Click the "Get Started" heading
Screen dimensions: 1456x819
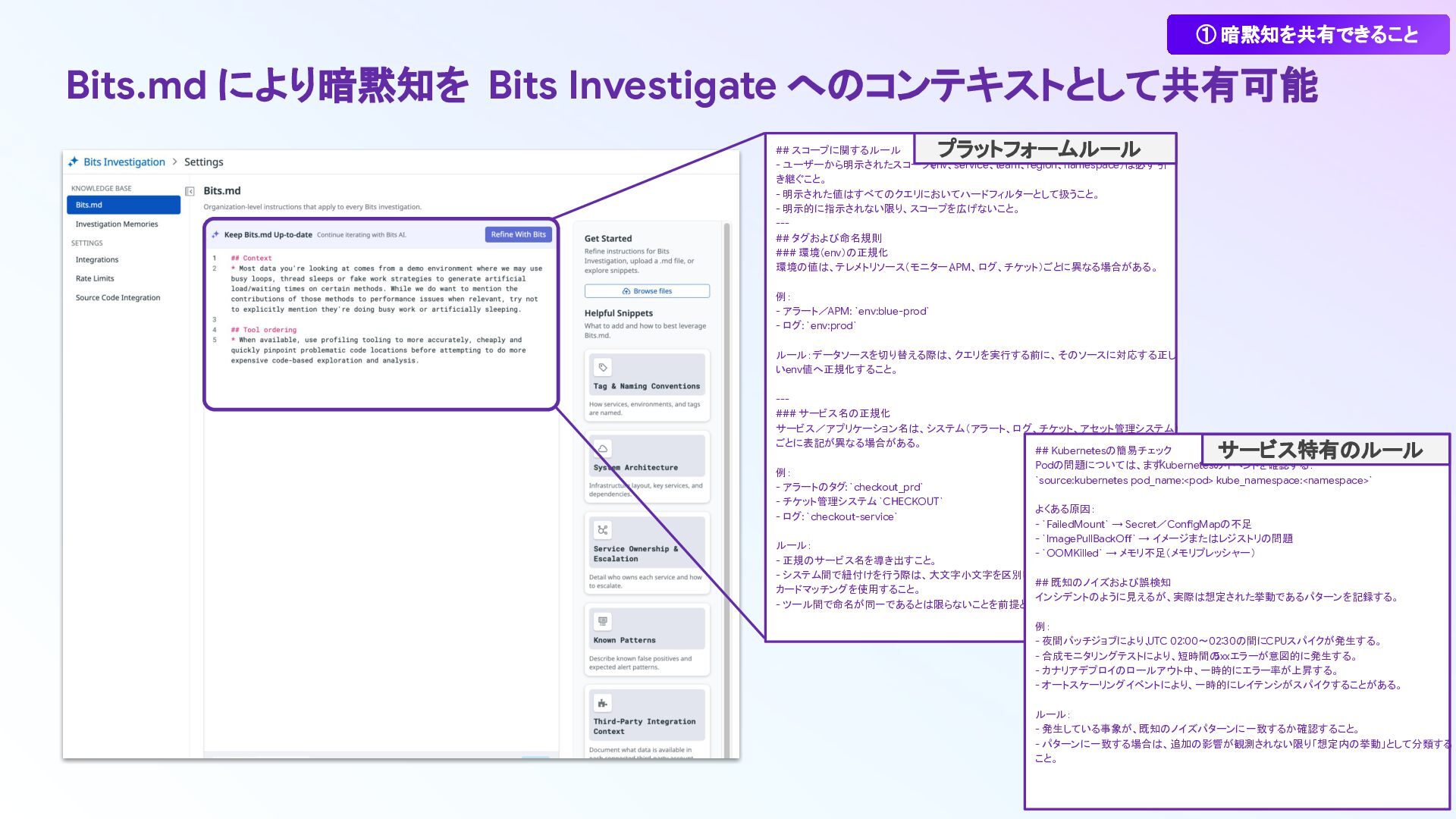[x=608, y=238]
